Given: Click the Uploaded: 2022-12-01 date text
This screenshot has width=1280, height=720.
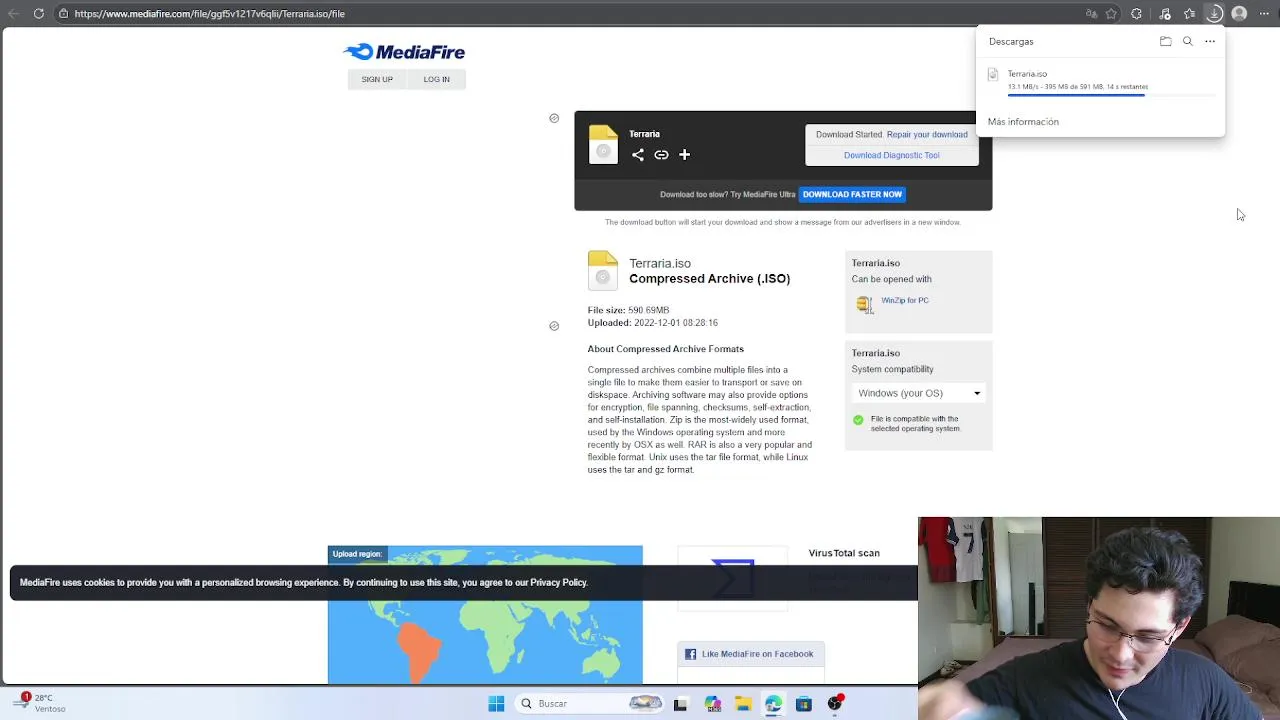Looking at the screenshot, I should click(652, 323).
